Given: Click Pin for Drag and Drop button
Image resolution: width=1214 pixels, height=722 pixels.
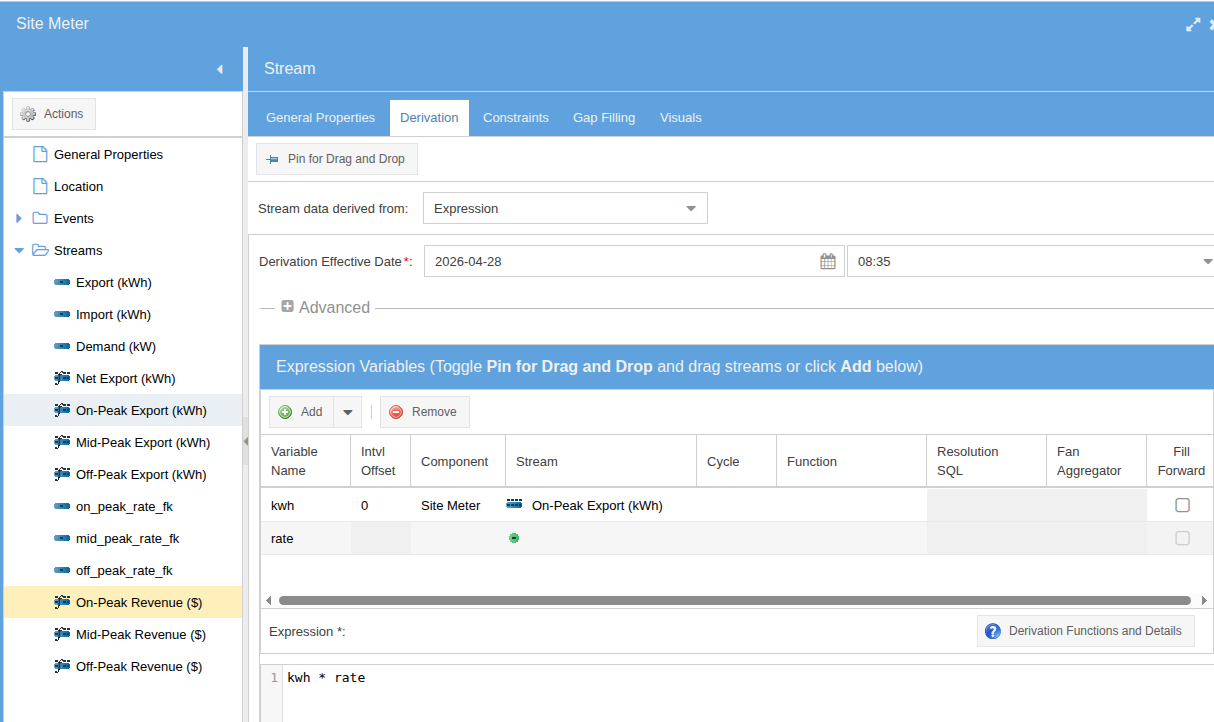Looking at the screenshot, I should click(x=336, y=159).
